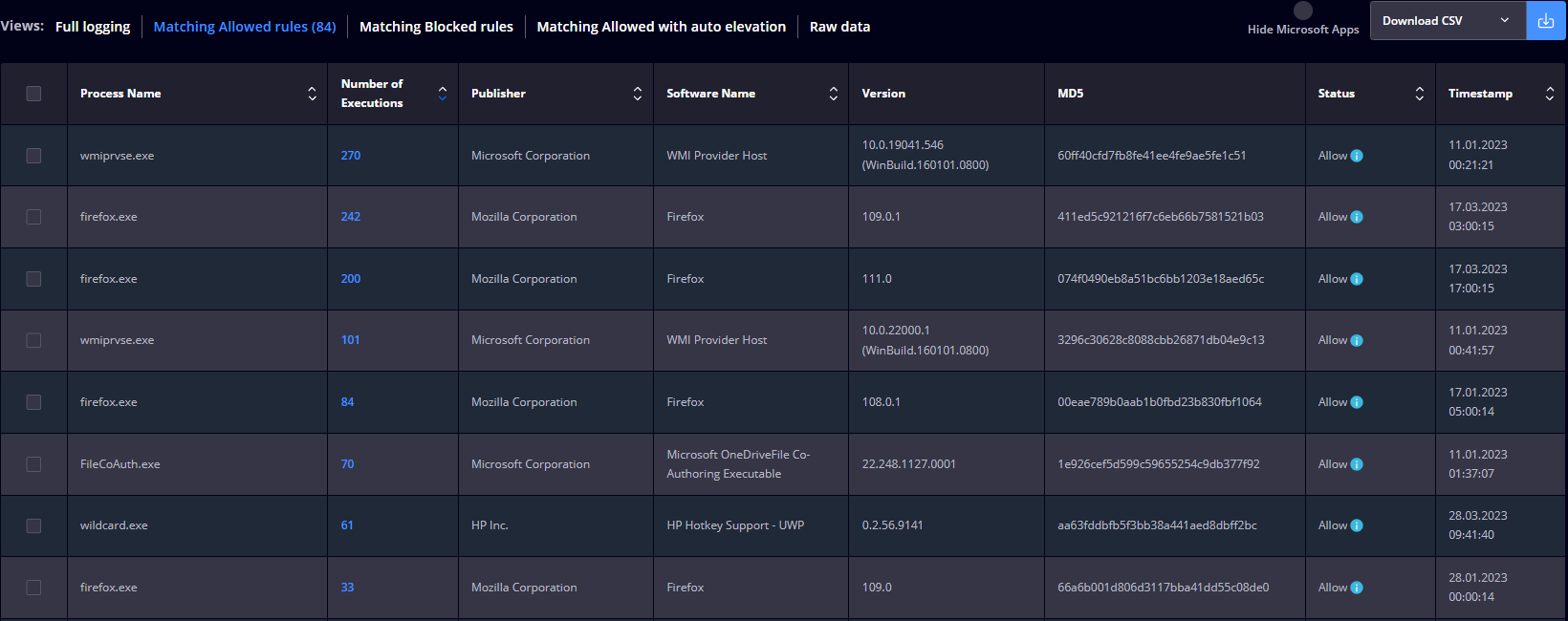Sort by Timestamp column arrows
This screenshot has height=621, width=1568.
[1549, 94]
